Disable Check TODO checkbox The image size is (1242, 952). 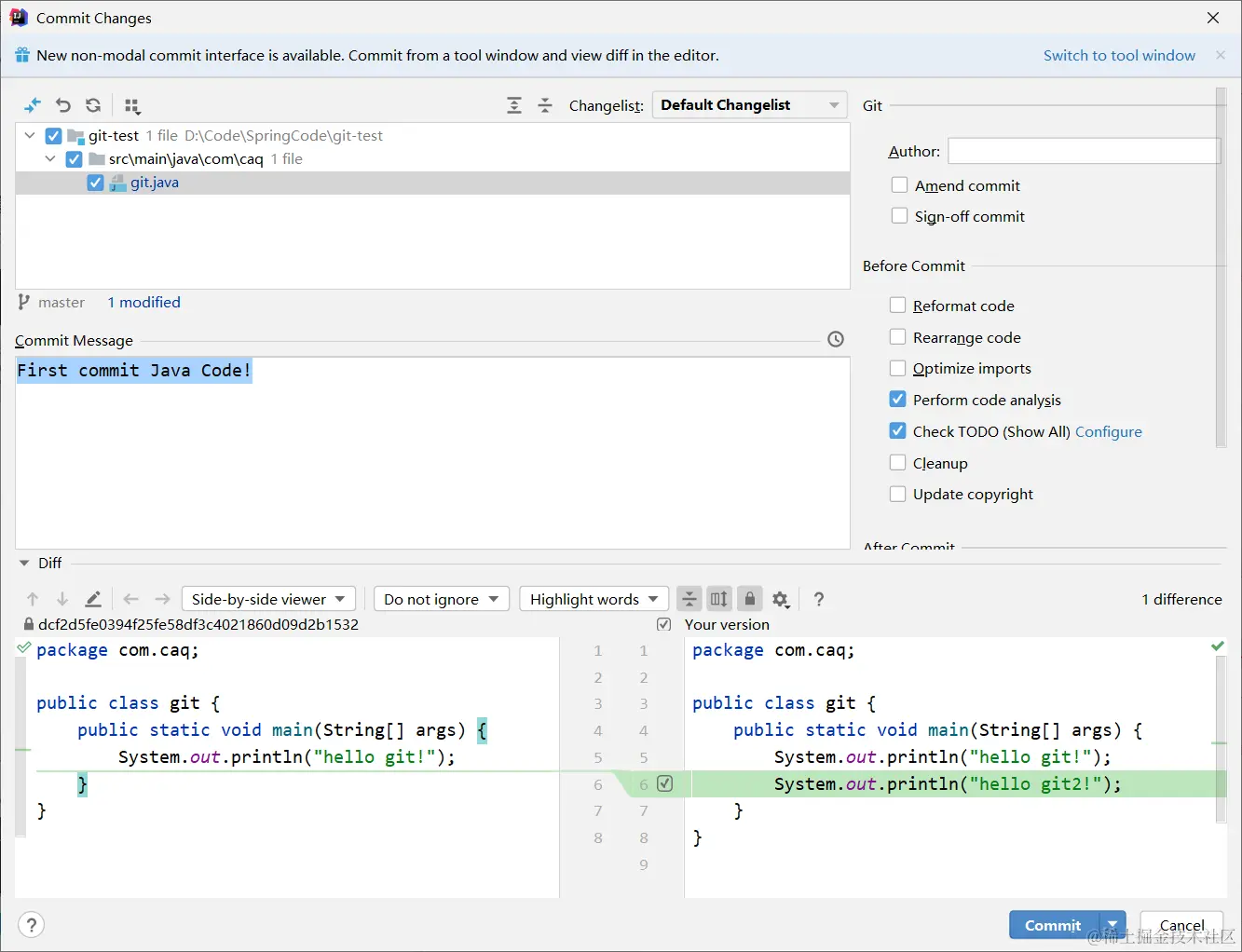pos(897,431)
